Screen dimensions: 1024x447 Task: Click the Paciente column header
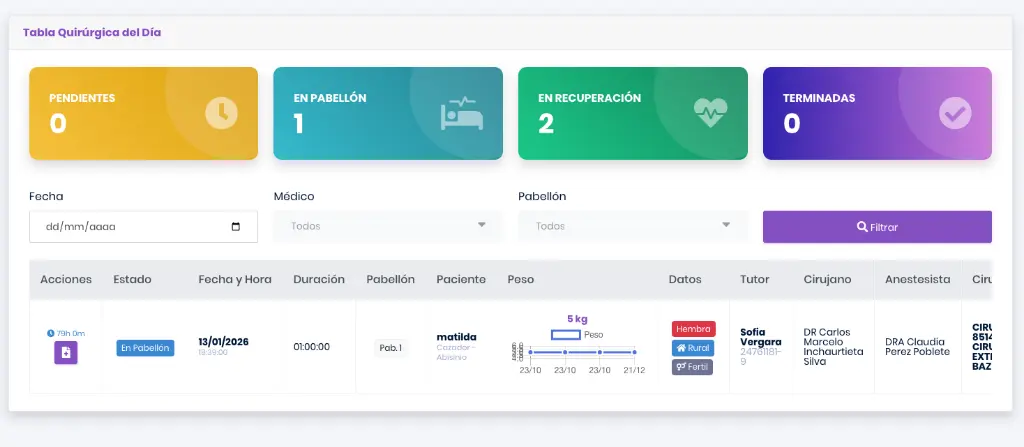[x=461, y=280]
